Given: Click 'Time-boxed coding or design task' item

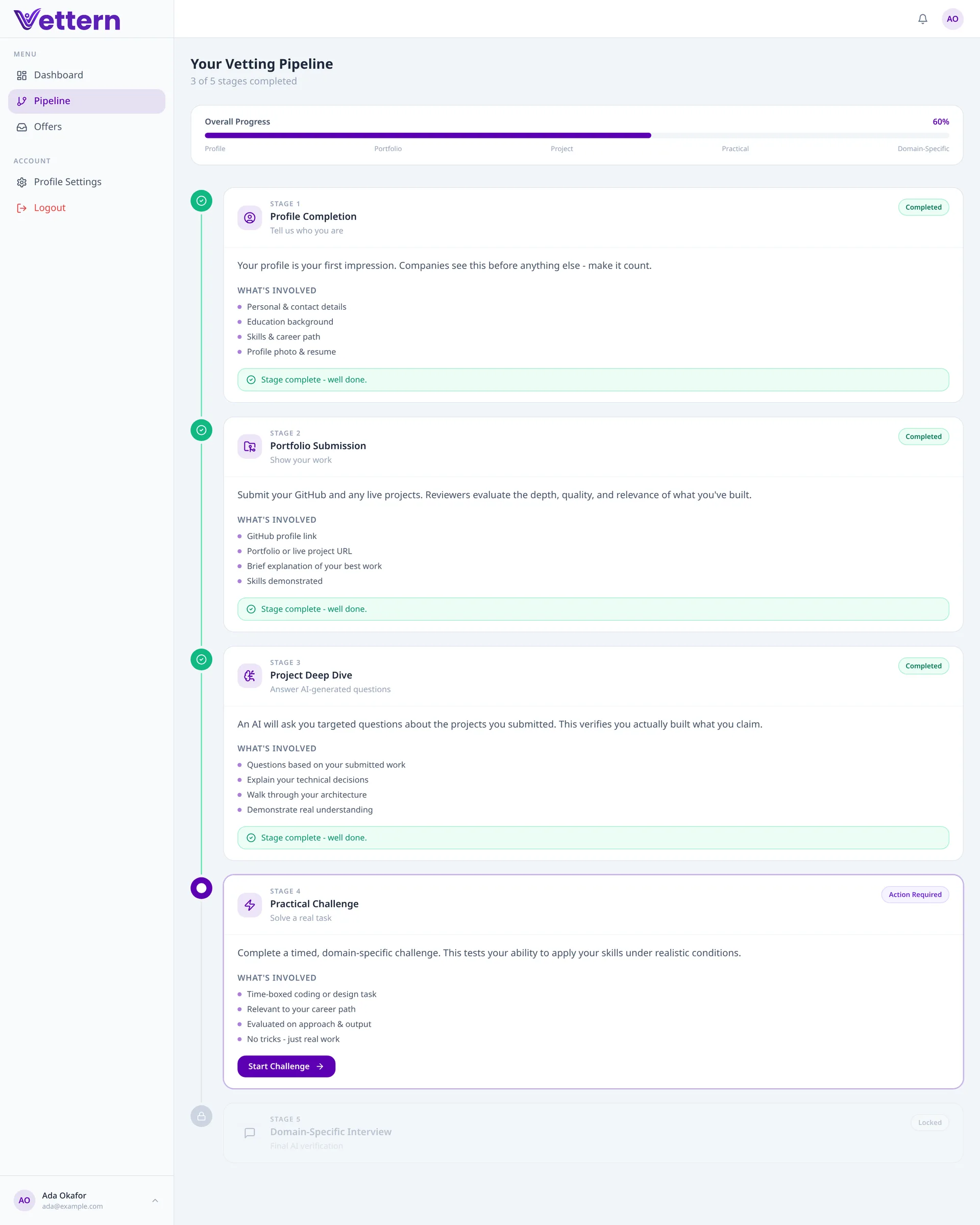Looking at the screenshot, I should point(311,995).
